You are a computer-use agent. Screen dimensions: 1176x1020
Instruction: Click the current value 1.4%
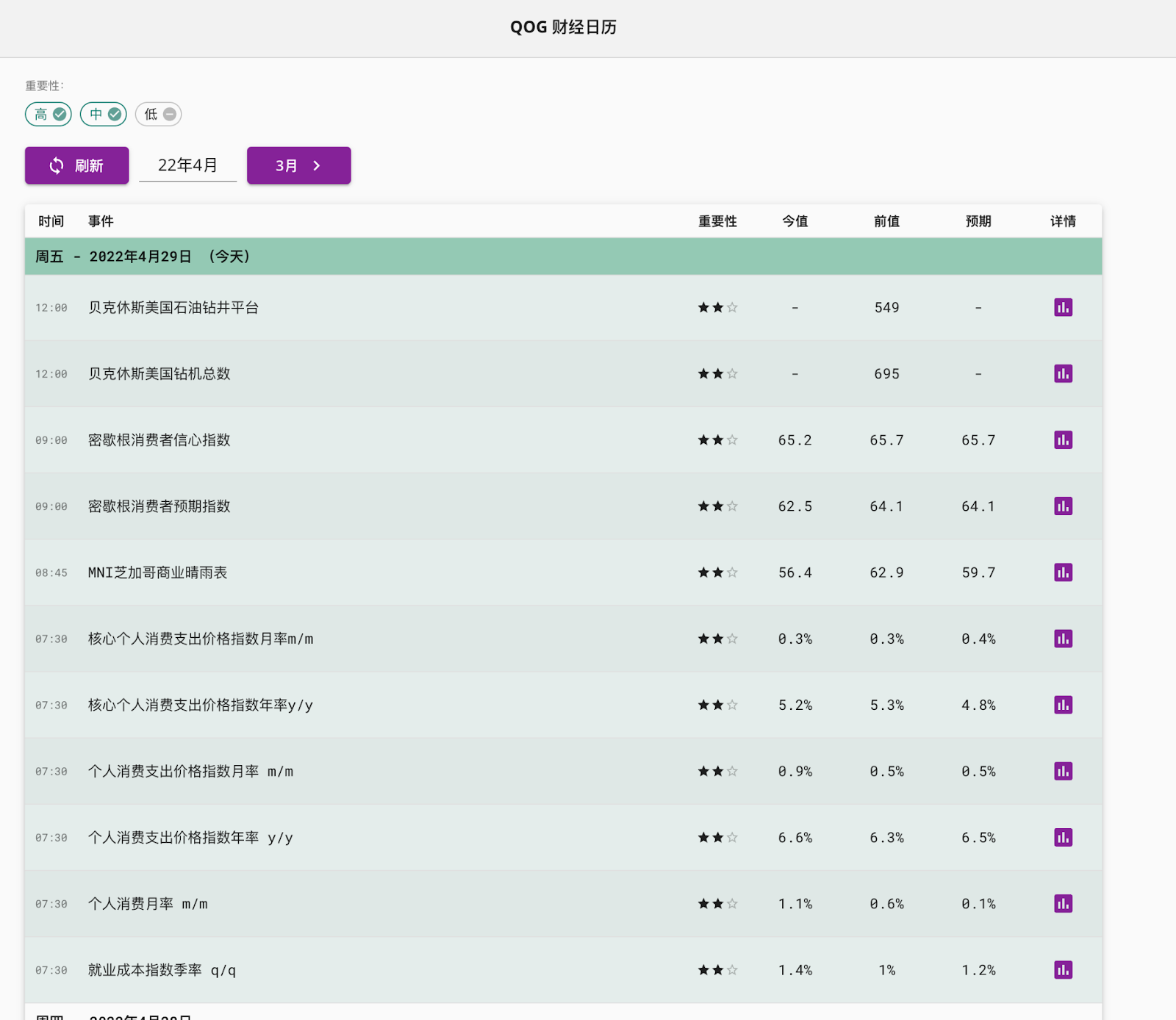tap(795, 969)
